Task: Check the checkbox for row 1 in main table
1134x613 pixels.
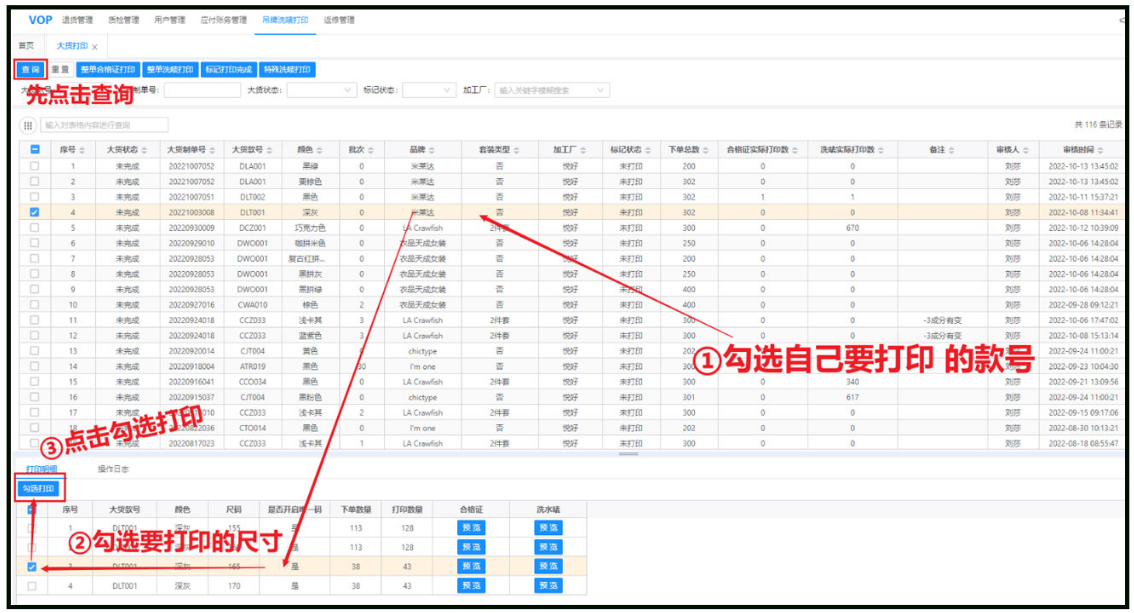Action: [x=35, y=166]
